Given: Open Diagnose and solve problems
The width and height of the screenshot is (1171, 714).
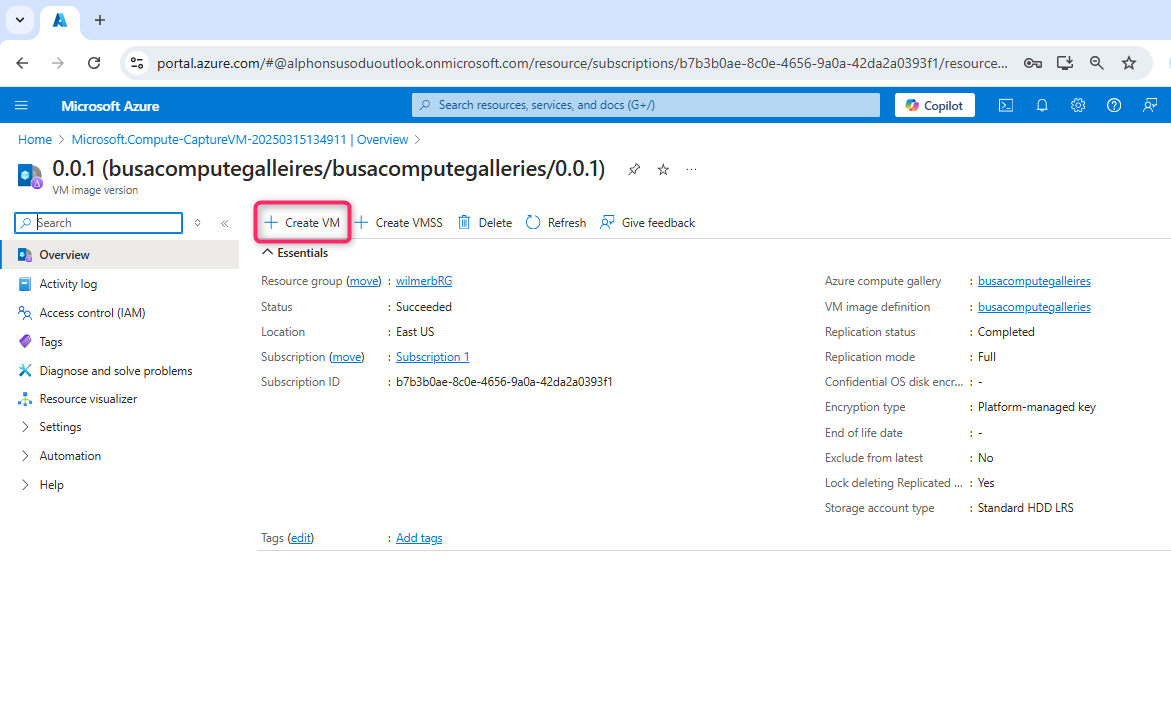Looking at the screenshot, I should pos(116,370).
